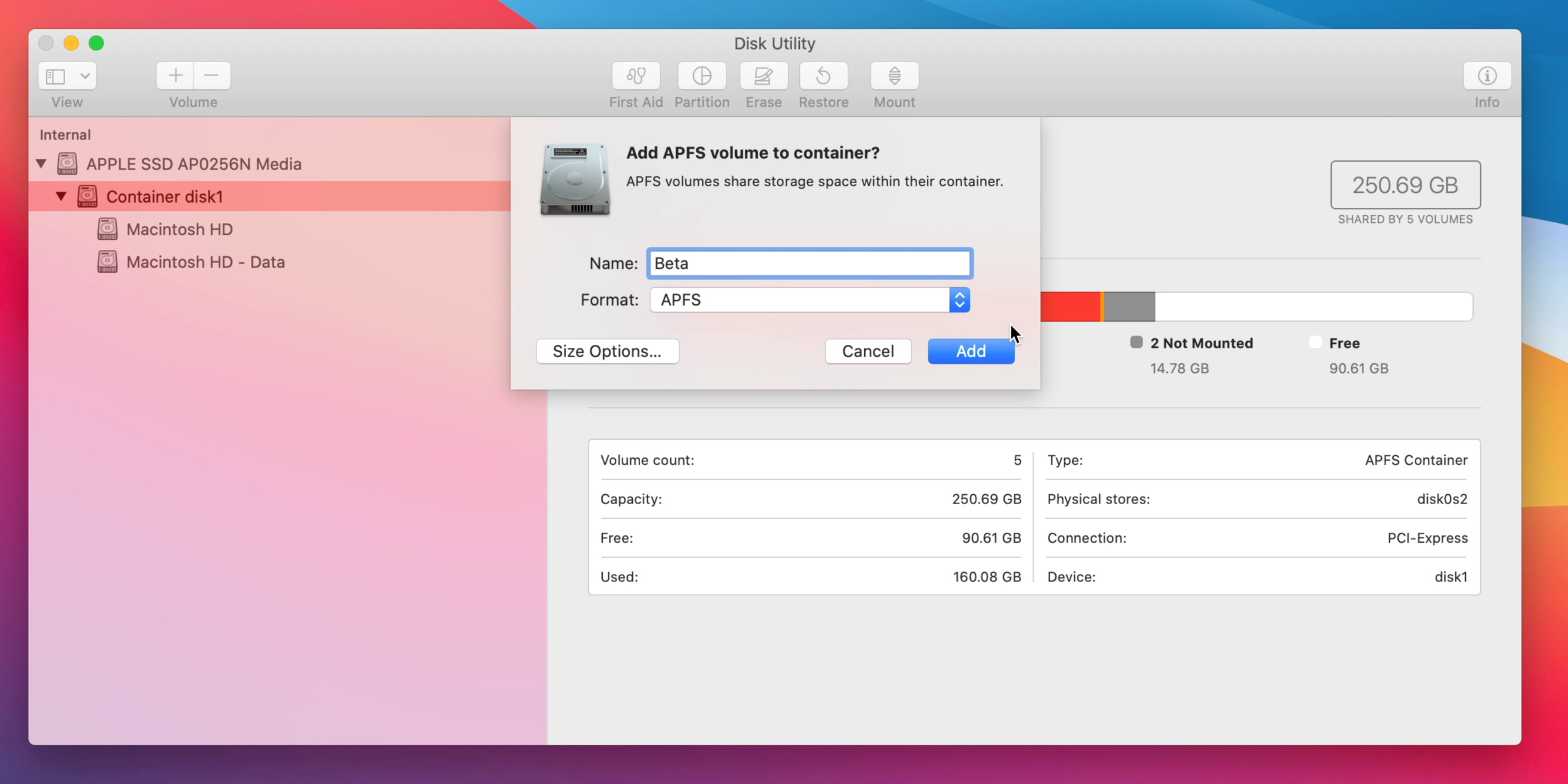Click the First Aid stethoscope icon
Viewport: 1568px width, 784px height.
[x=636, y=76]
